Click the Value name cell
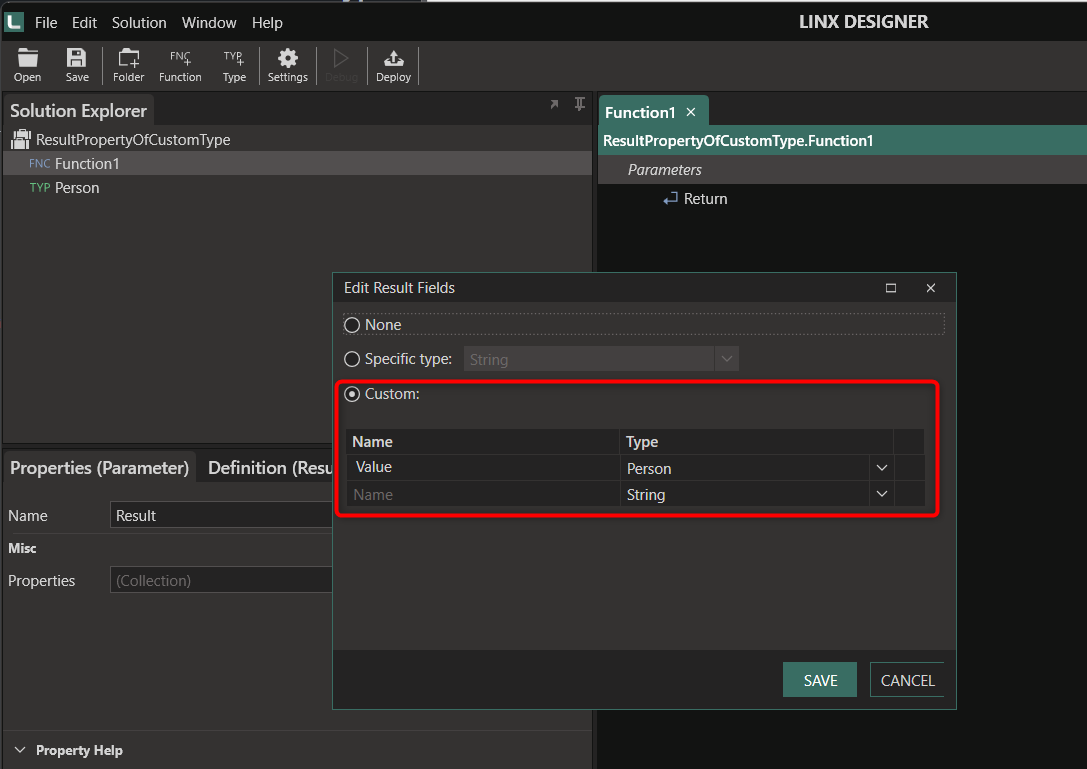1087x769 pixels. [x=482, y=467]
